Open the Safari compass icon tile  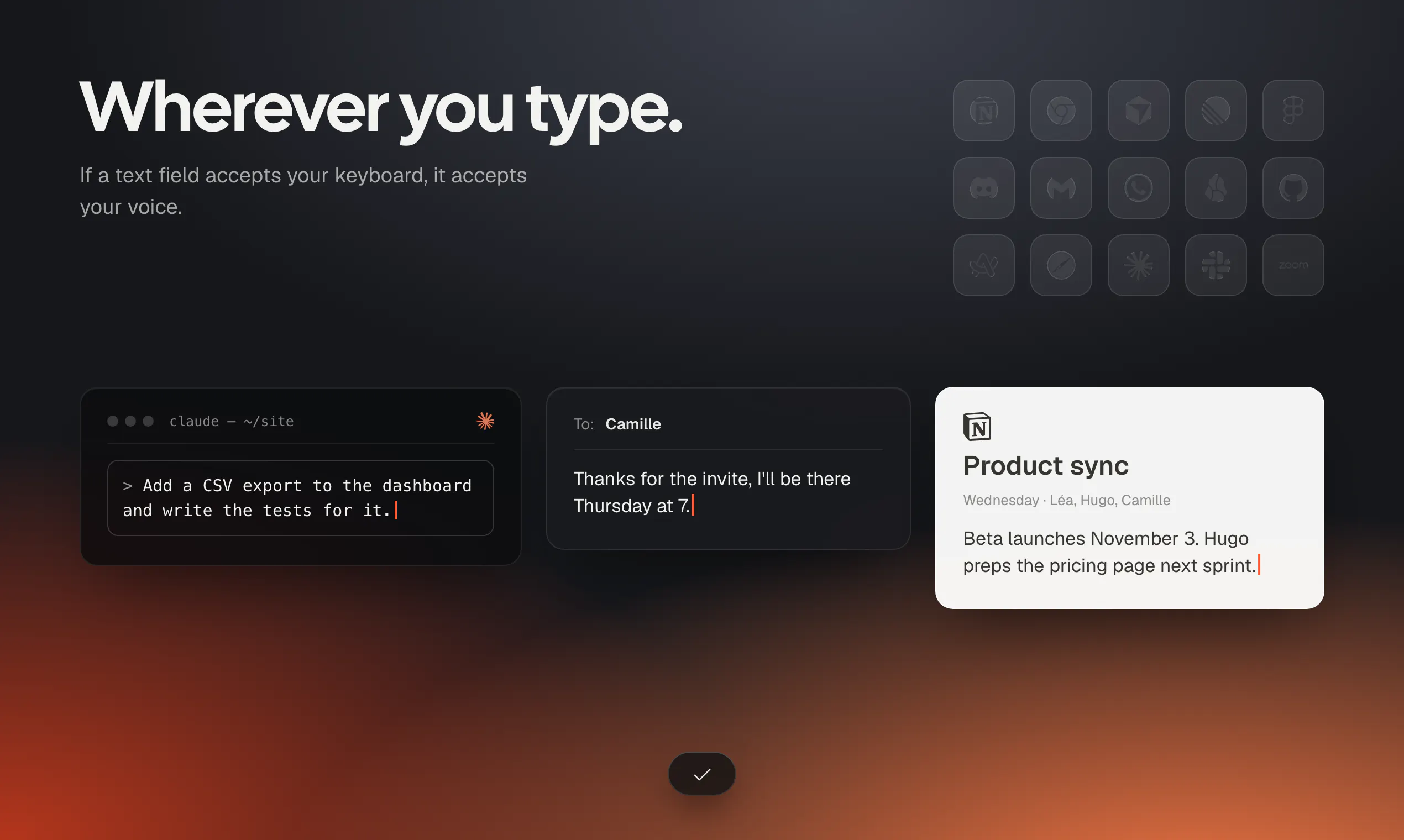pyautogui.click(x=1061, y=265)
